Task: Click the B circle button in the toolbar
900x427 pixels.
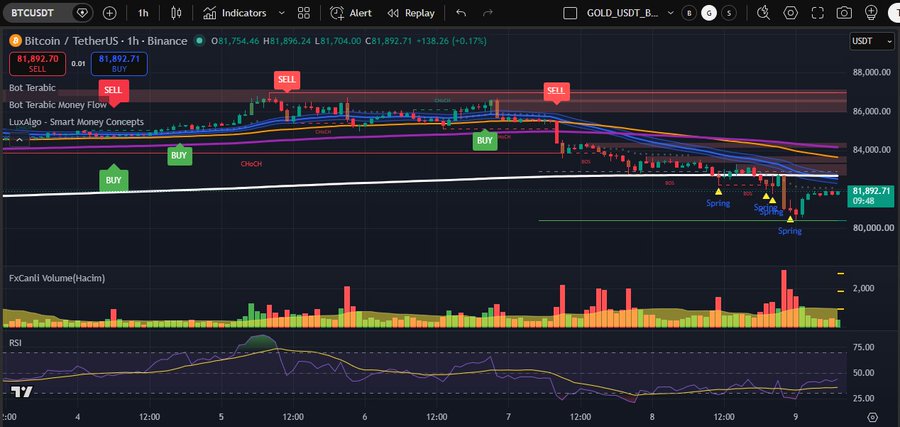Action: coord(689,13)
